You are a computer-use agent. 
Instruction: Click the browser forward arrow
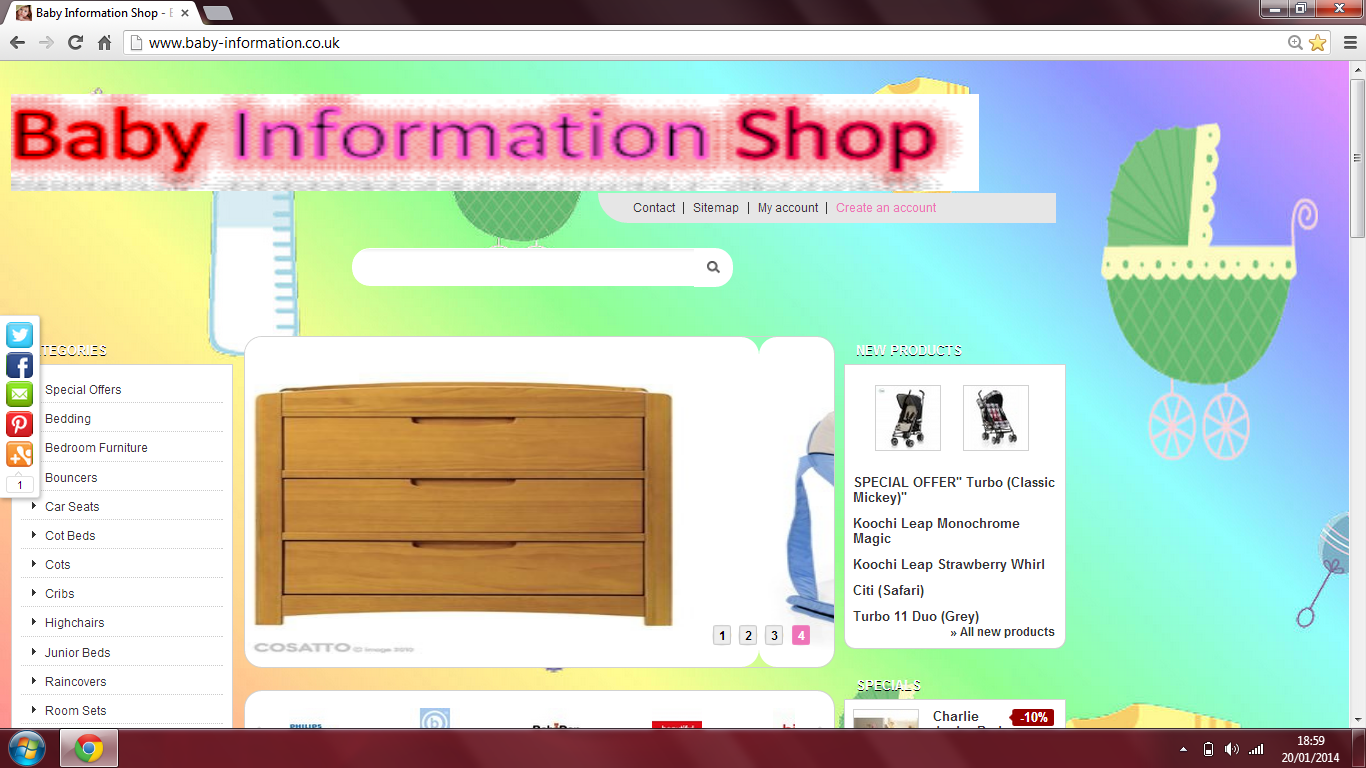tap(46, 43)
